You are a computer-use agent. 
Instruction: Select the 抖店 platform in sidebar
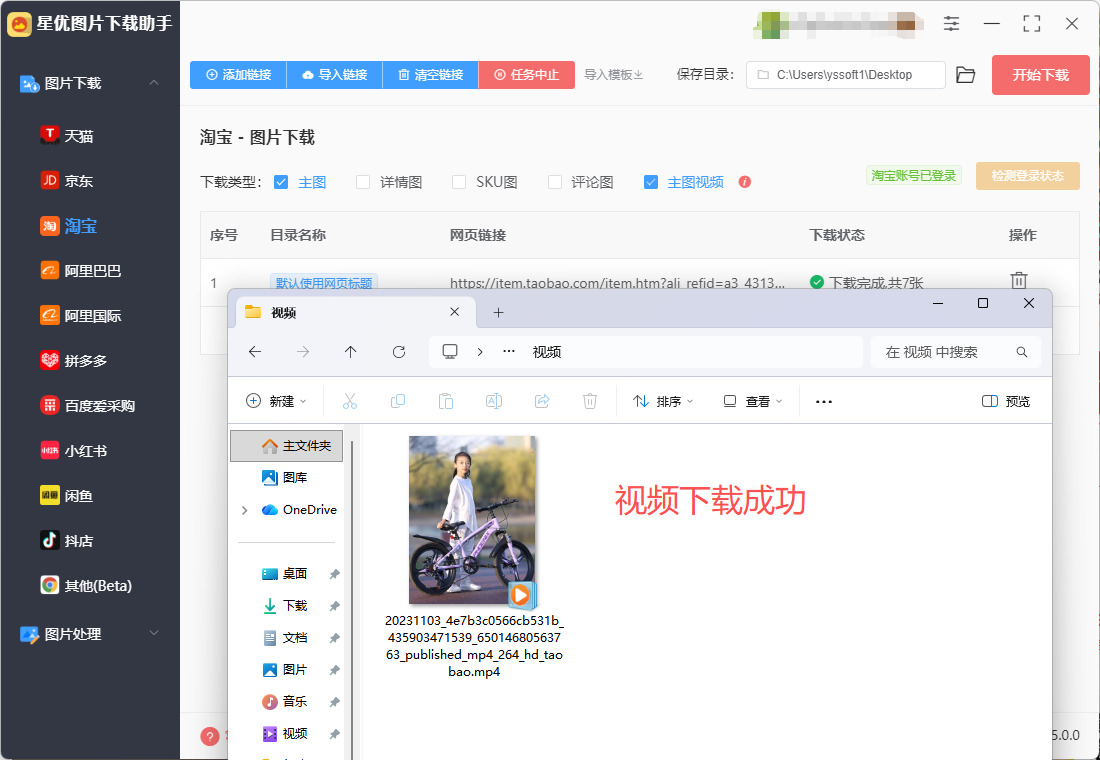click(79, 540)
